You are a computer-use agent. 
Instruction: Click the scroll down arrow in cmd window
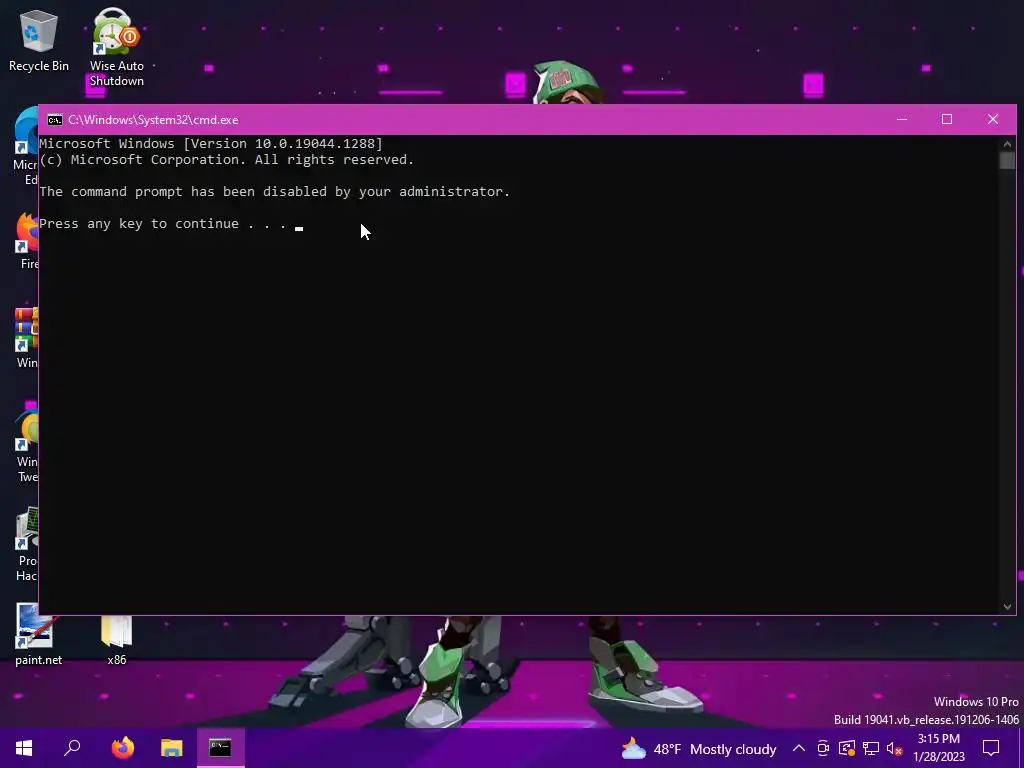(x=1007, y=607)
